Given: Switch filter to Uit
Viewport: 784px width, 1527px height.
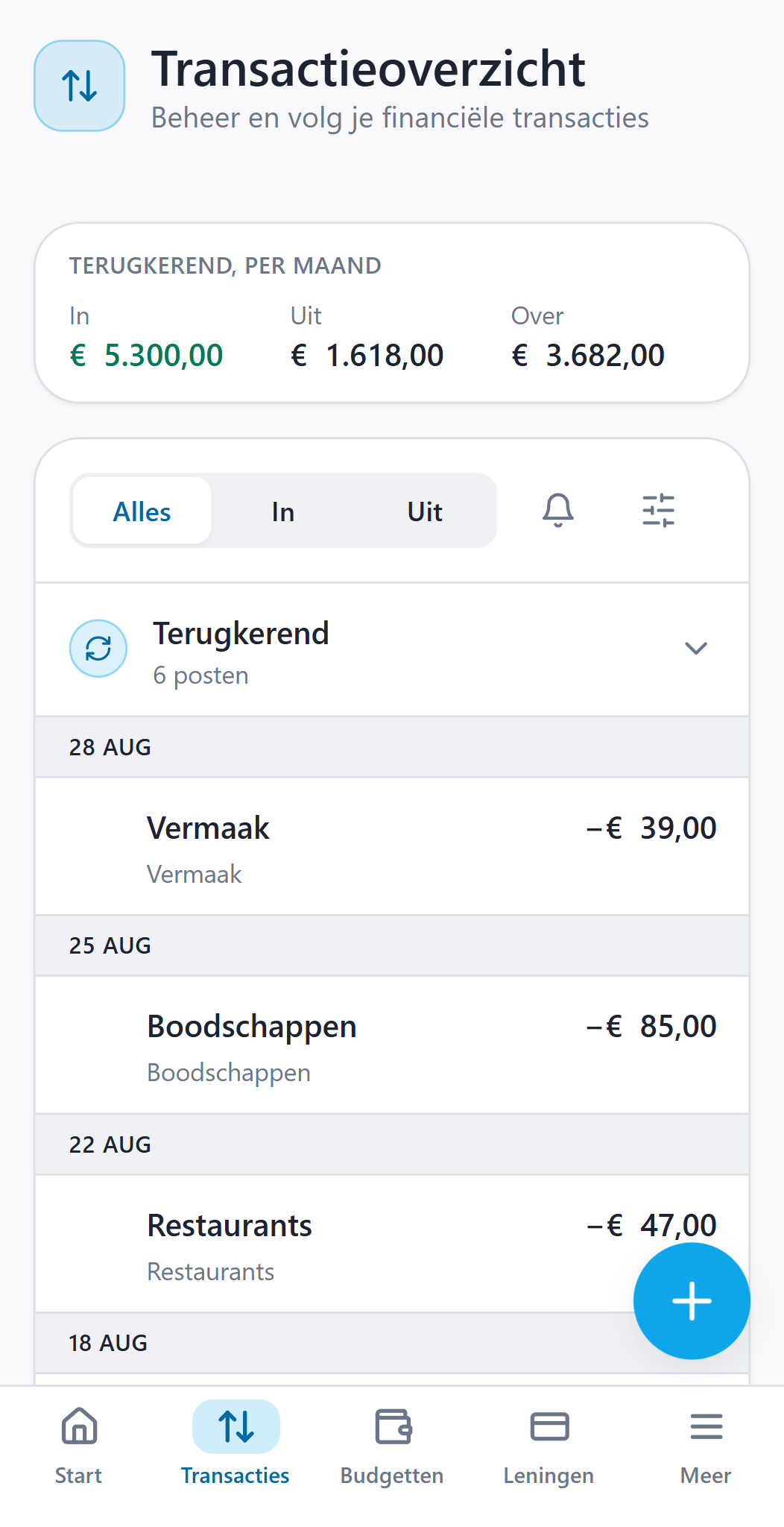Looking at the screenshot, I should click(425, 511).
